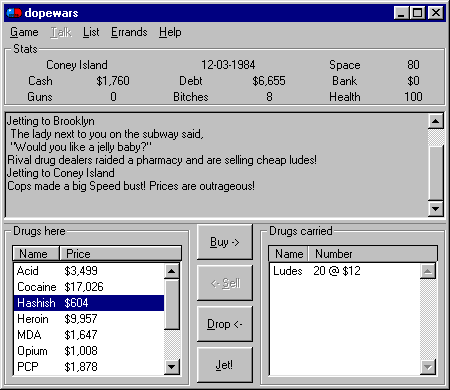Image resolution: width=450 pixels, height=390 pixels.
Task: Click the message log scrollbar thumb
Action: click(x=436, y=173)
